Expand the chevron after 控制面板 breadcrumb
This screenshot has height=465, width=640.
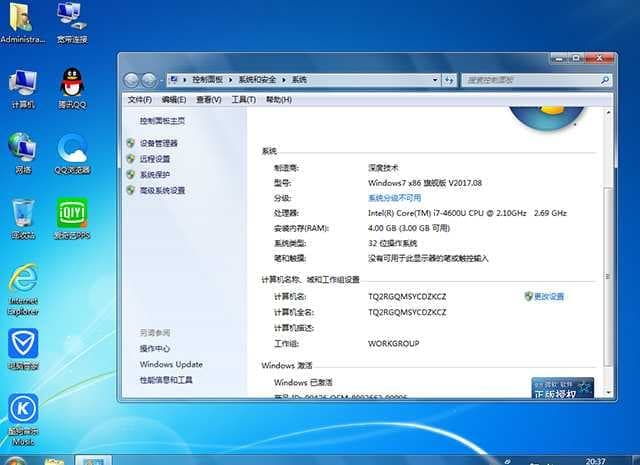(x=230, y=80)
